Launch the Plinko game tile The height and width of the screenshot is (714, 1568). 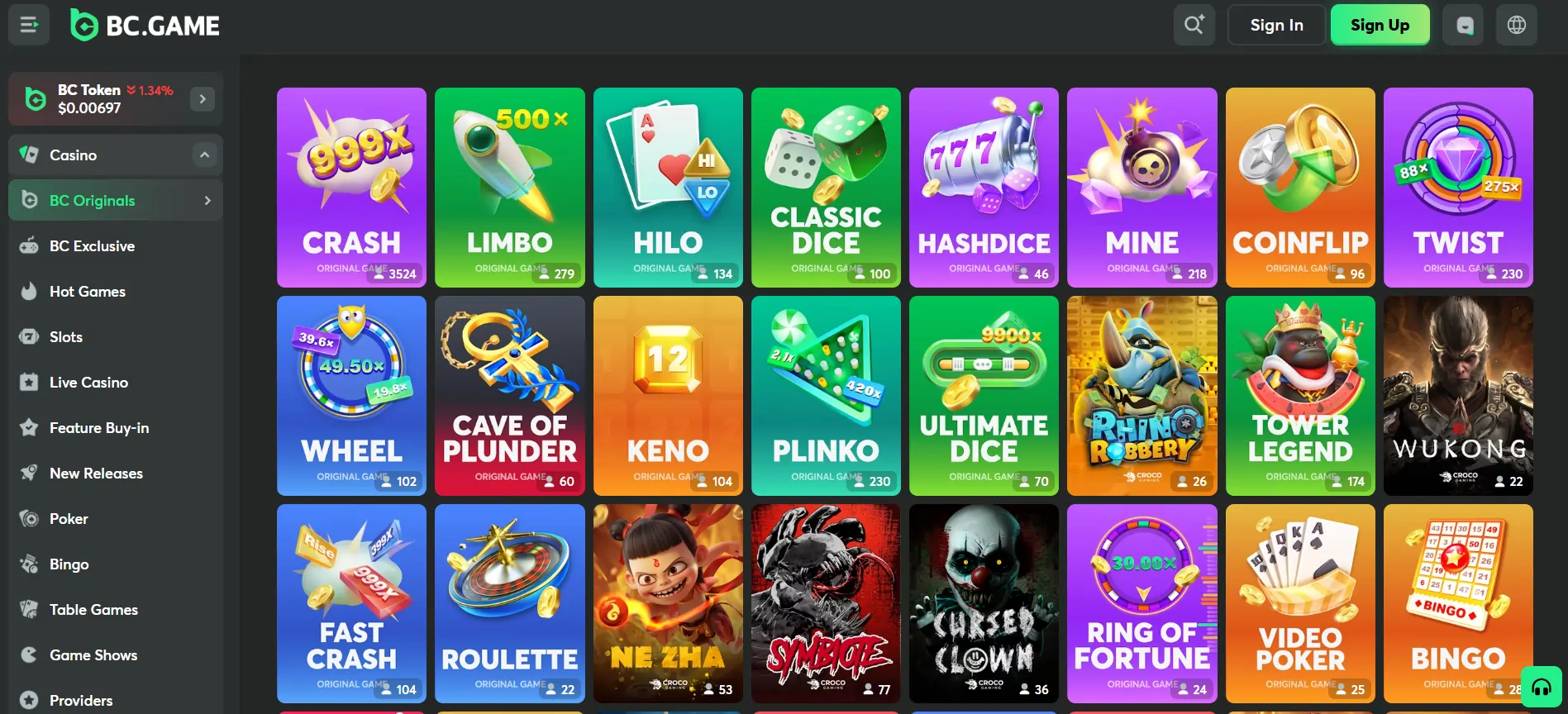coord(826,396)
